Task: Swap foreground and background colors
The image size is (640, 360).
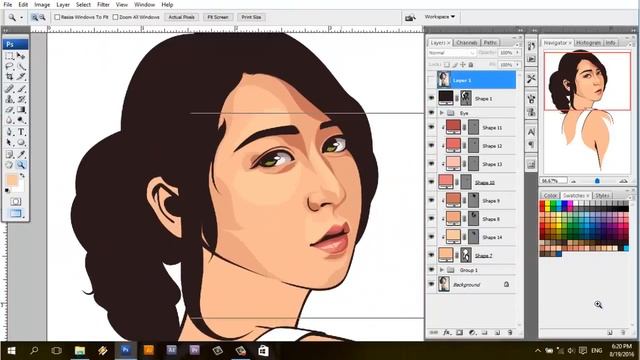Action: click(23, 175)
